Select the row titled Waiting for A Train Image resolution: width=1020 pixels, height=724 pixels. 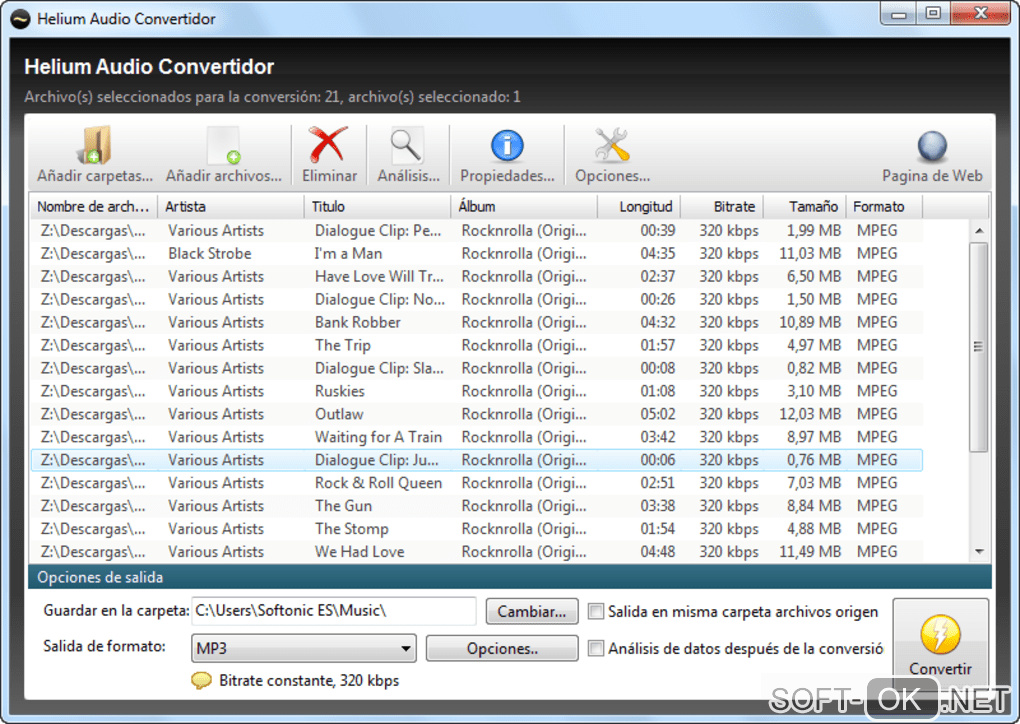[476, 437]
